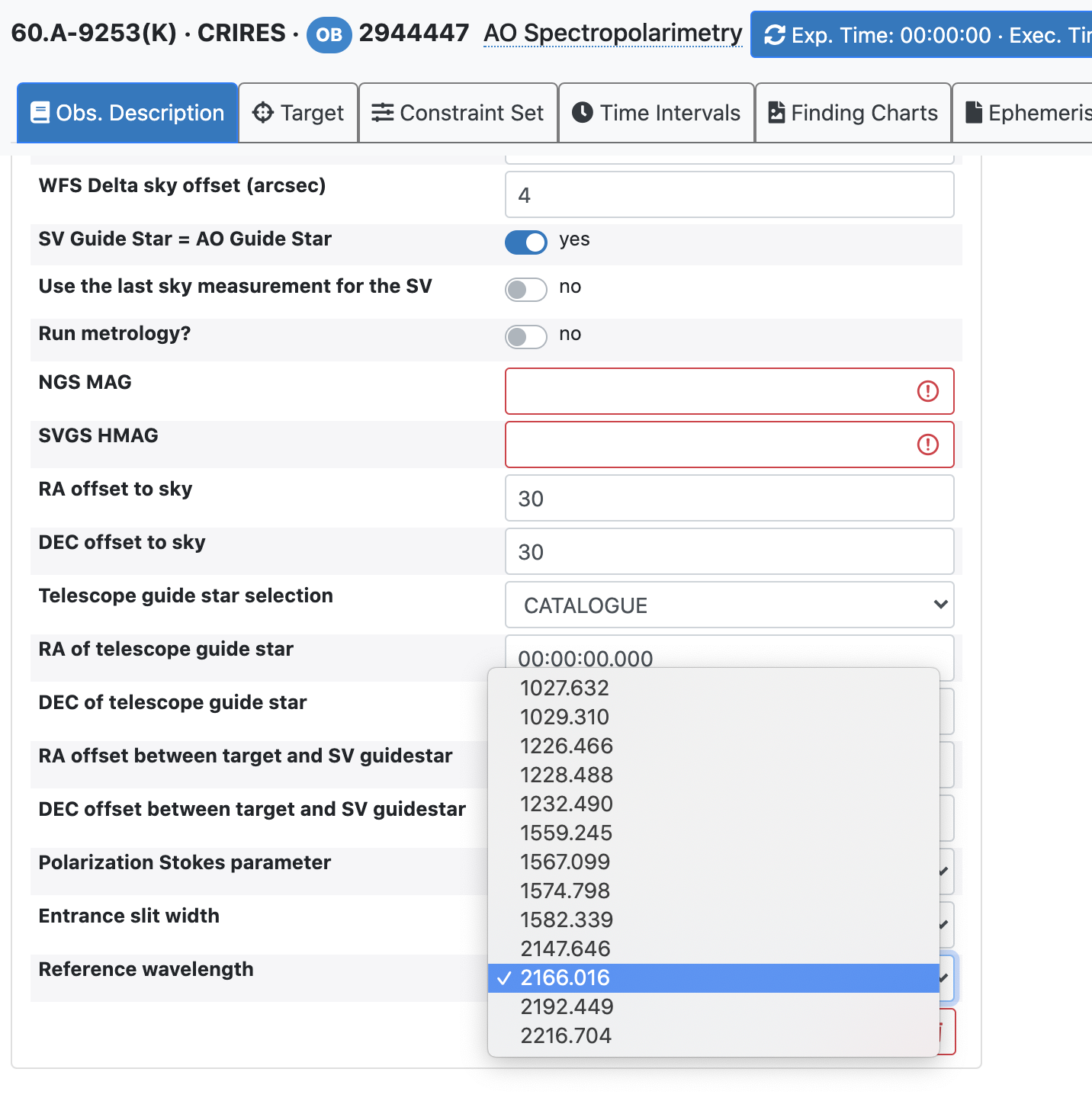
Task: Turn on the Run metrology toggle
Action: point(526,337)
